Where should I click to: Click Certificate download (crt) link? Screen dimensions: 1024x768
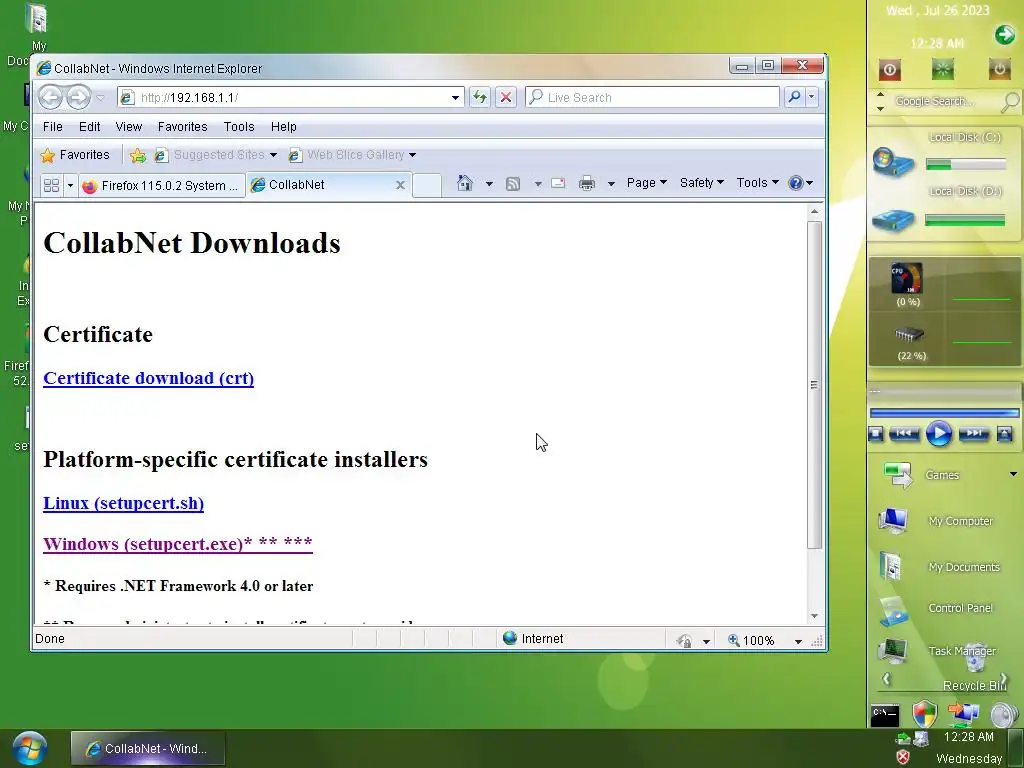pos(148,378)
